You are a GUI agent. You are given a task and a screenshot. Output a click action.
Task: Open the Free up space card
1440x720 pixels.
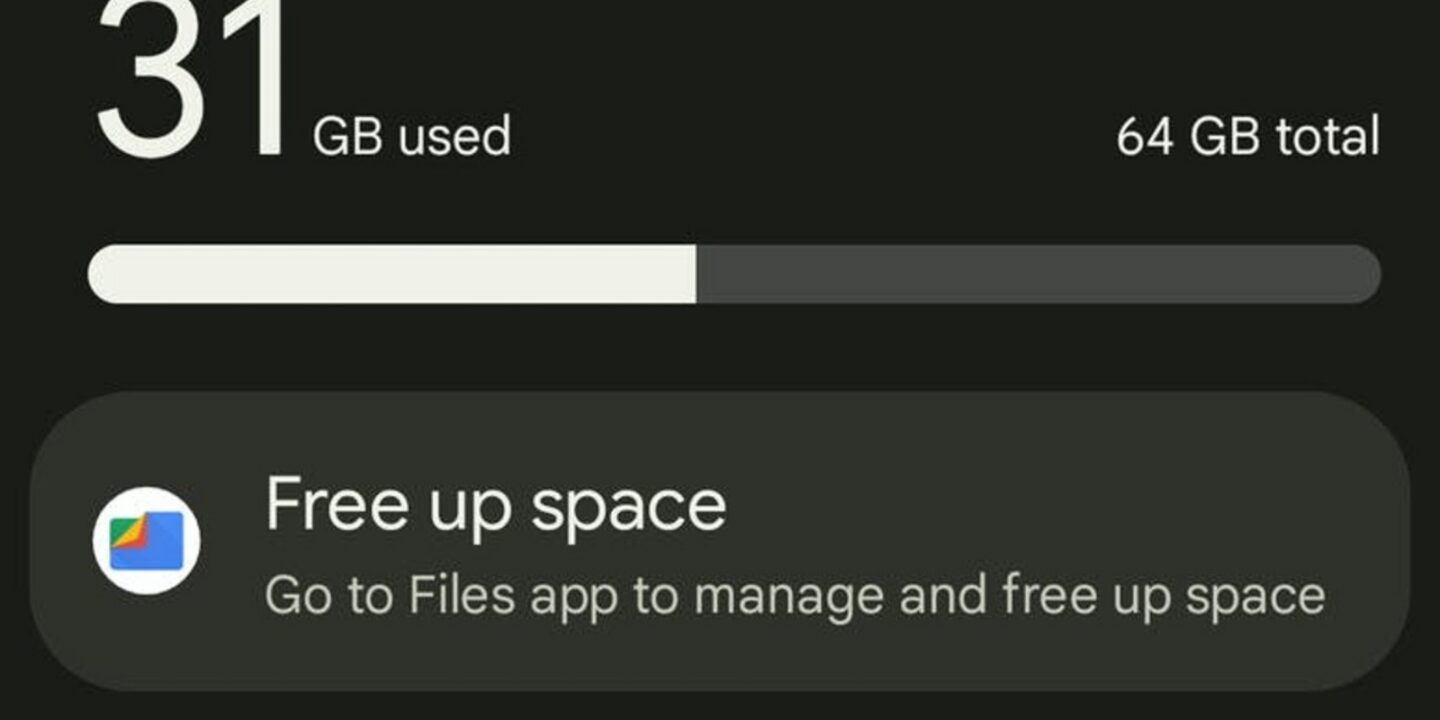[720, 541]
